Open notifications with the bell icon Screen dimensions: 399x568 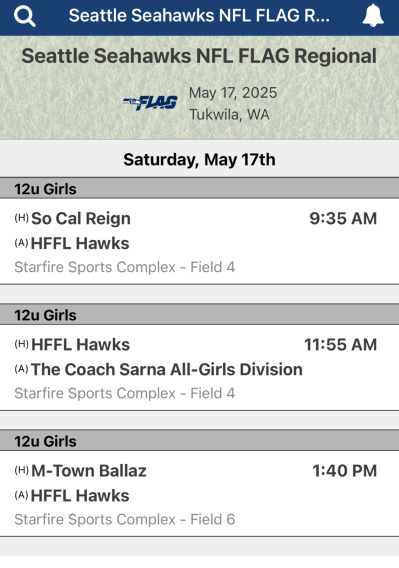click(373, 16)
